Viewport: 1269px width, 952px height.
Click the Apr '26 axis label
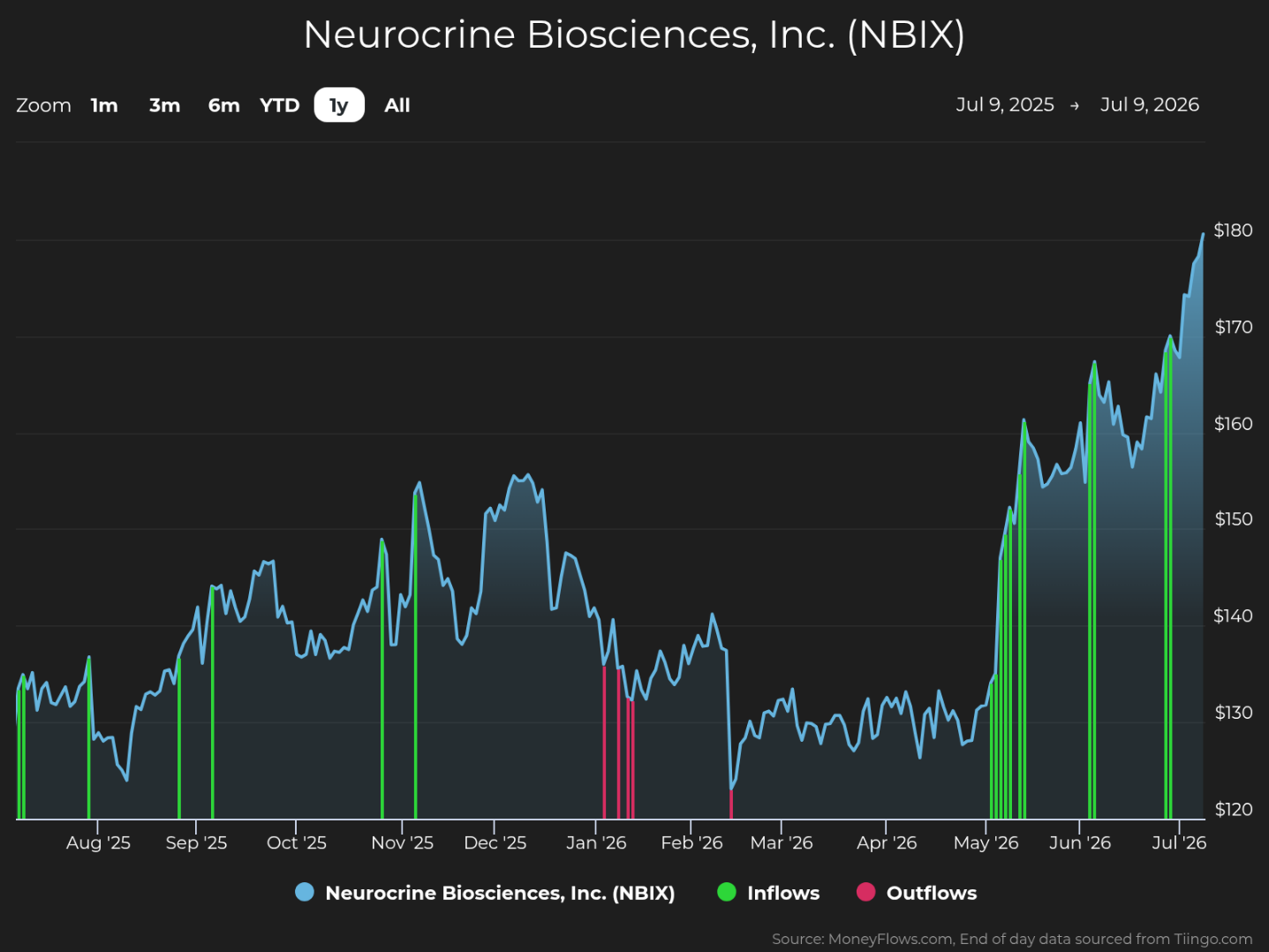pyautogui.click(x=887, y=843)
